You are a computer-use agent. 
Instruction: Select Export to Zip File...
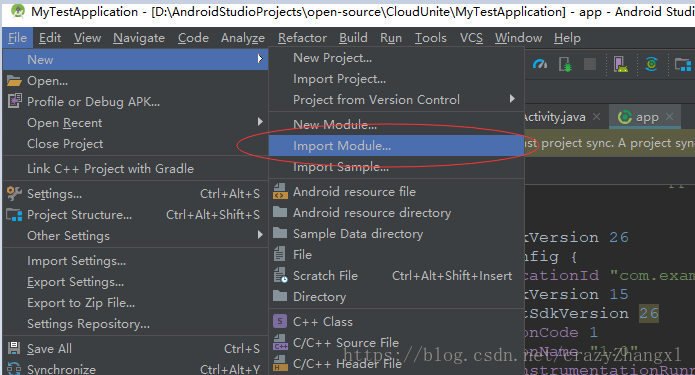pos(81,303)
